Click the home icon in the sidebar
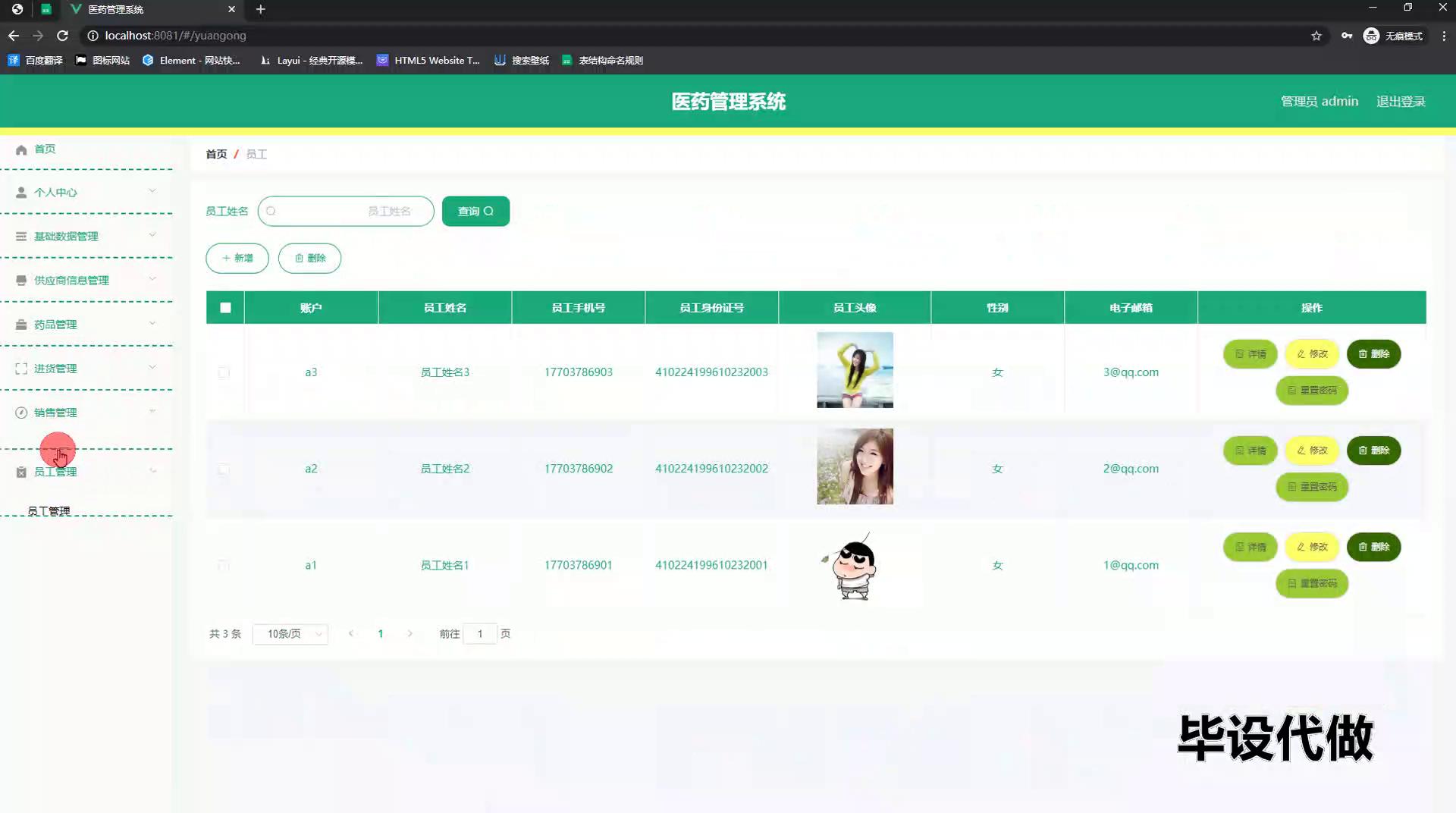1456x813 pixels. coord(21,149)
